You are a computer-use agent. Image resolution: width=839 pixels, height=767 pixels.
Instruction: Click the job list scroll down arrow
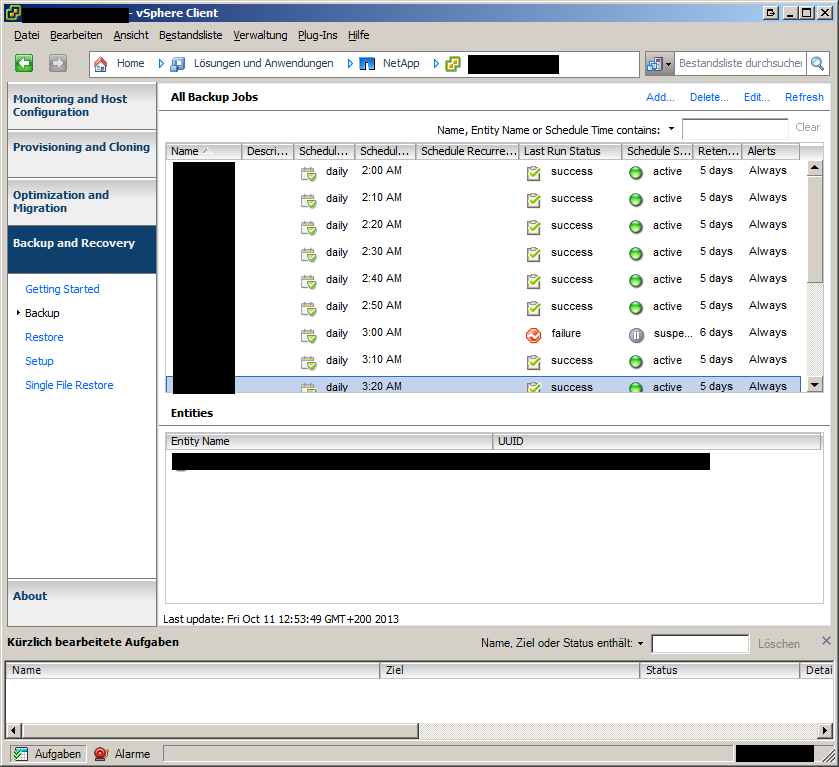pyautogui.click(x=815, y=384)
